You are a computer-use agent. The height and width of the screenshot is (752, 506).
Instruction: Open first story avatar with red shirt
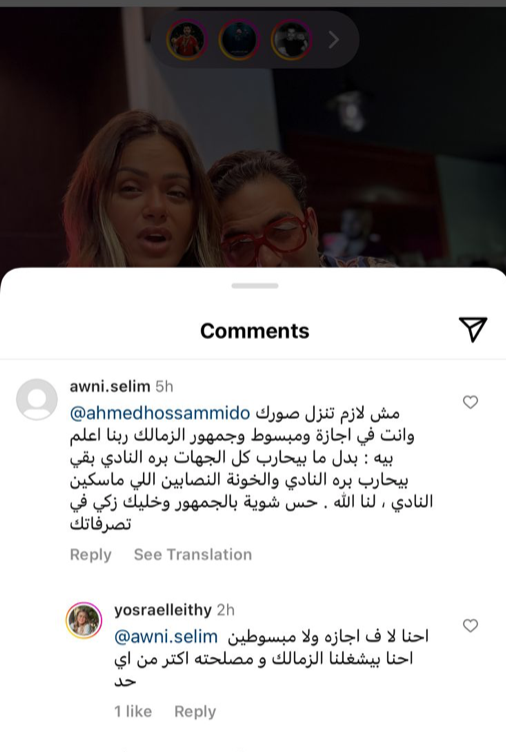(x=187, y=39)
